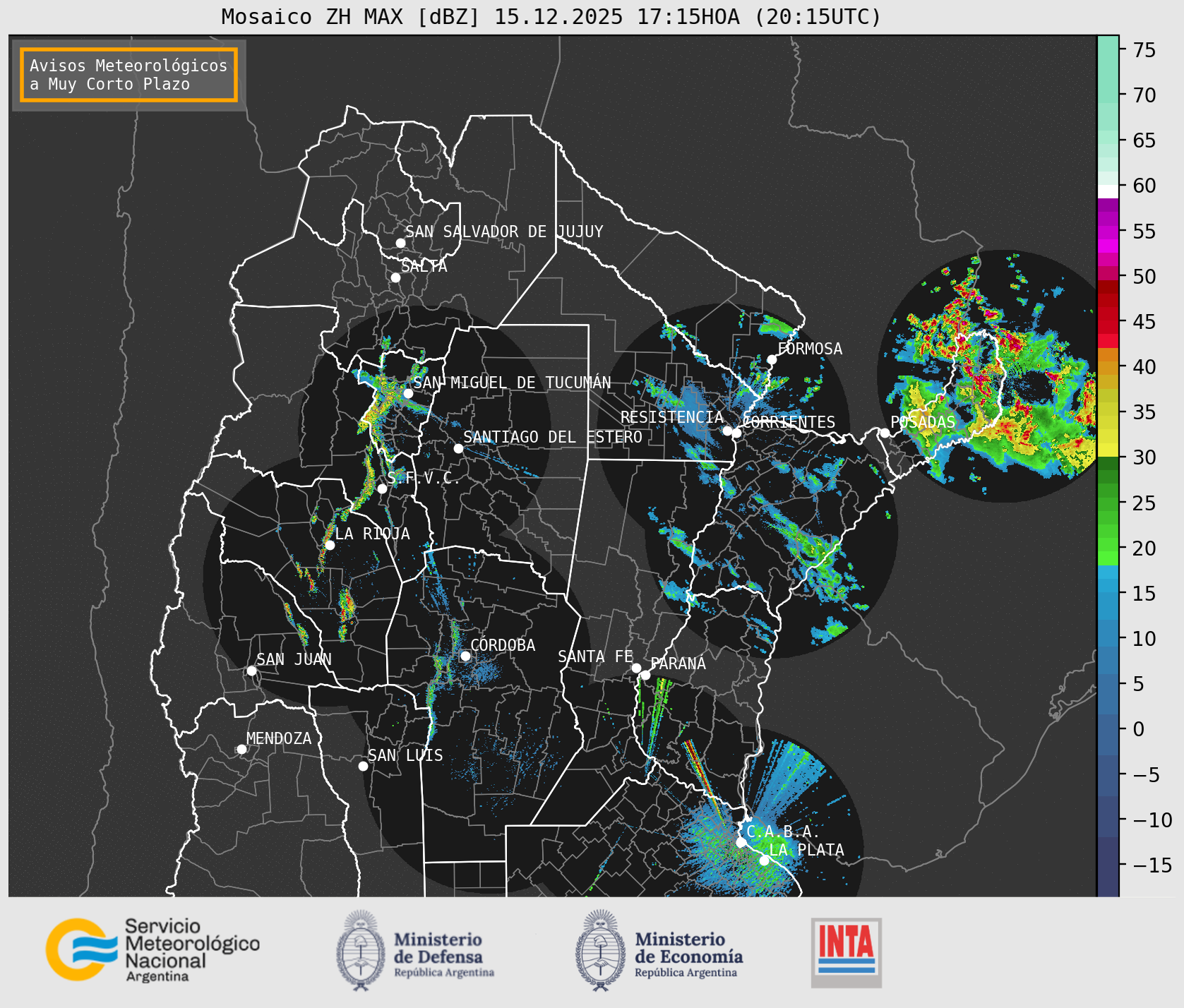Click the 0 tick label on the colorbar
Screen dimensions: 1184x1008
(x=1138, y=729)
